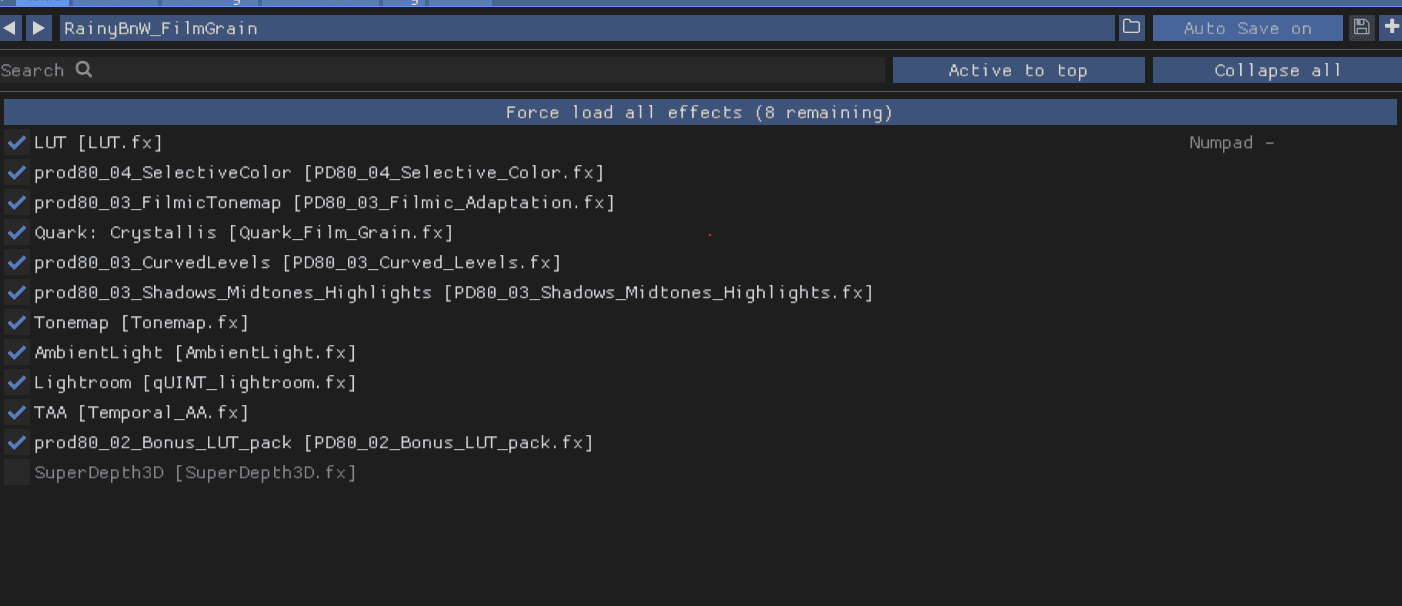
Task: Go to the previous preset with left arrow
Action: point(11,28)
